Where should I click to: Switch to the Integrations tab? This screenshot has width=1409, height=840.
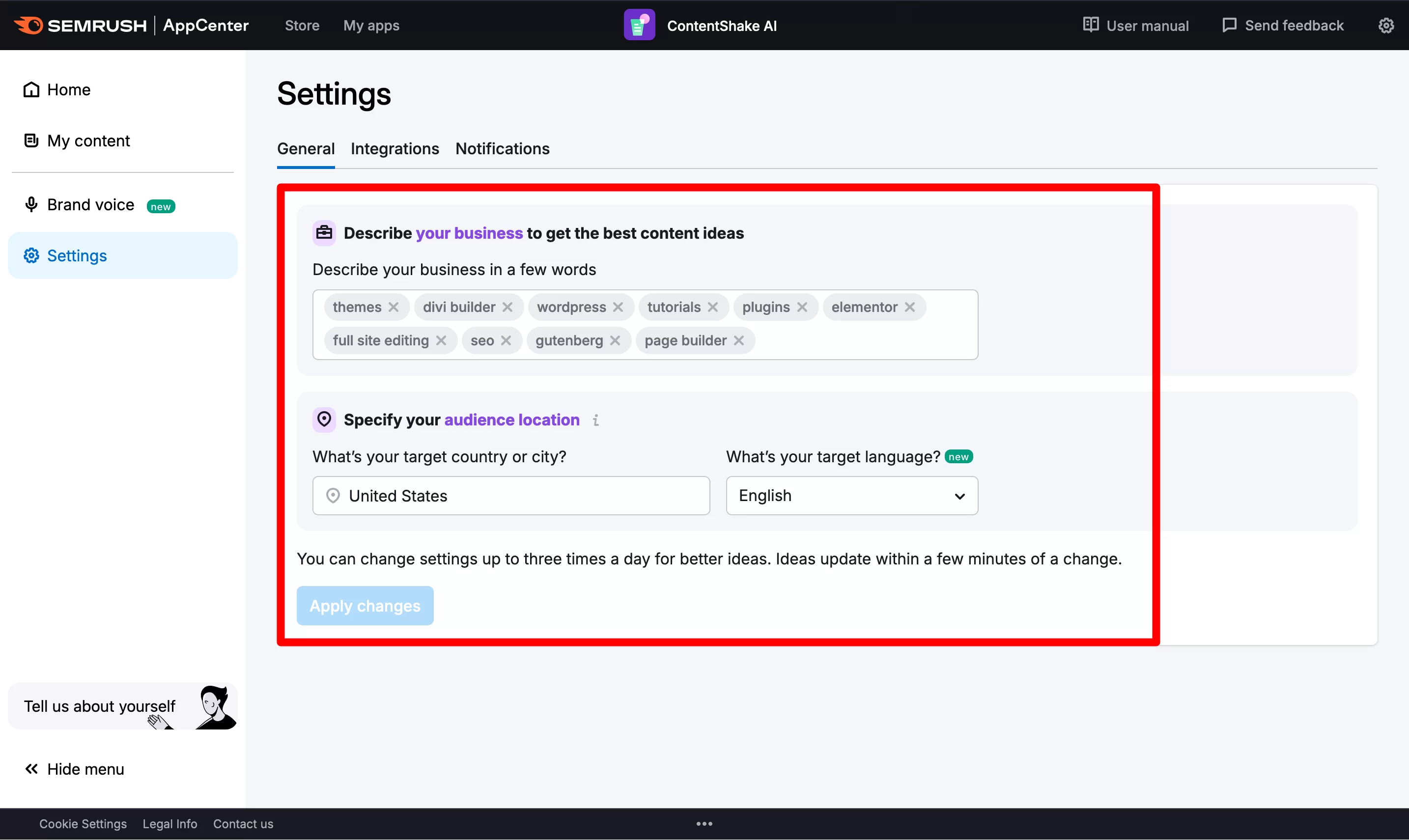coord(395,148)
